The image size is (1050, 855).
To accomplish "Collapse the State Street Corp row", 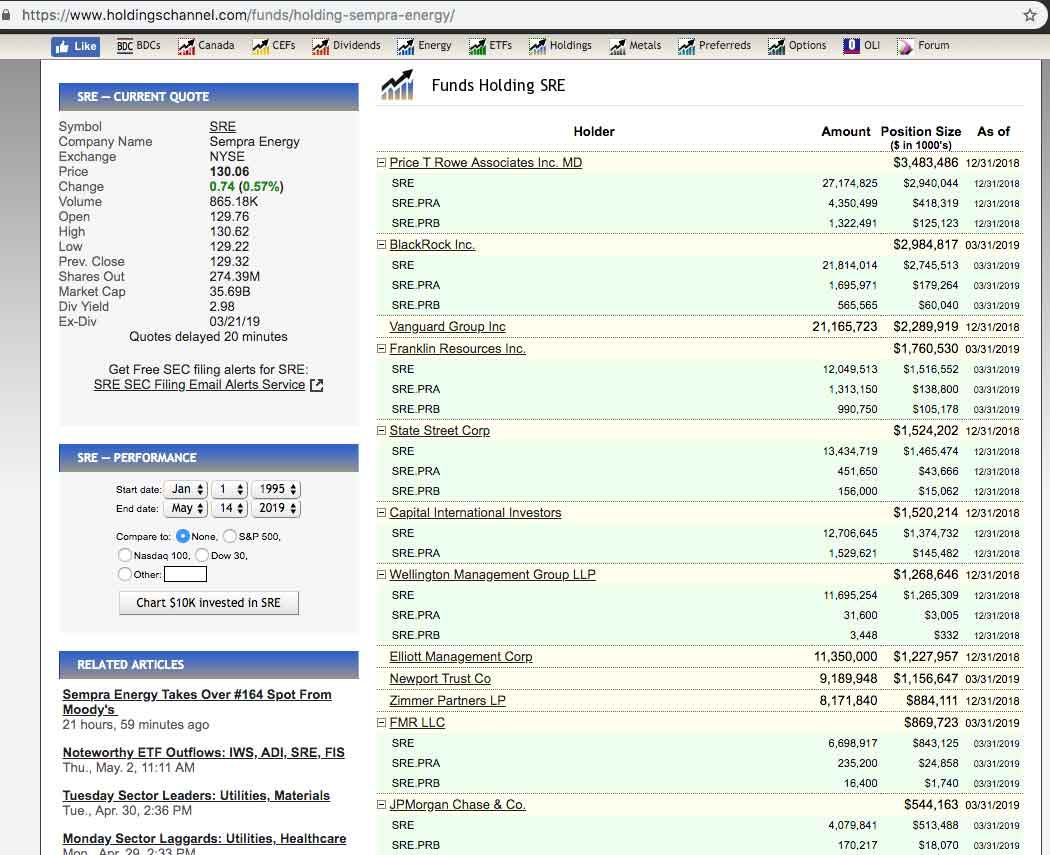I will [381, 431].
